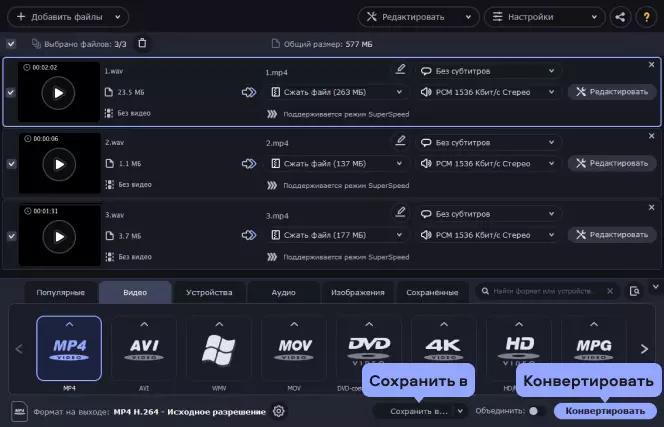Switch to the Видео tab
This screenshot has width=664, height=427.
[x=135, y=292]
